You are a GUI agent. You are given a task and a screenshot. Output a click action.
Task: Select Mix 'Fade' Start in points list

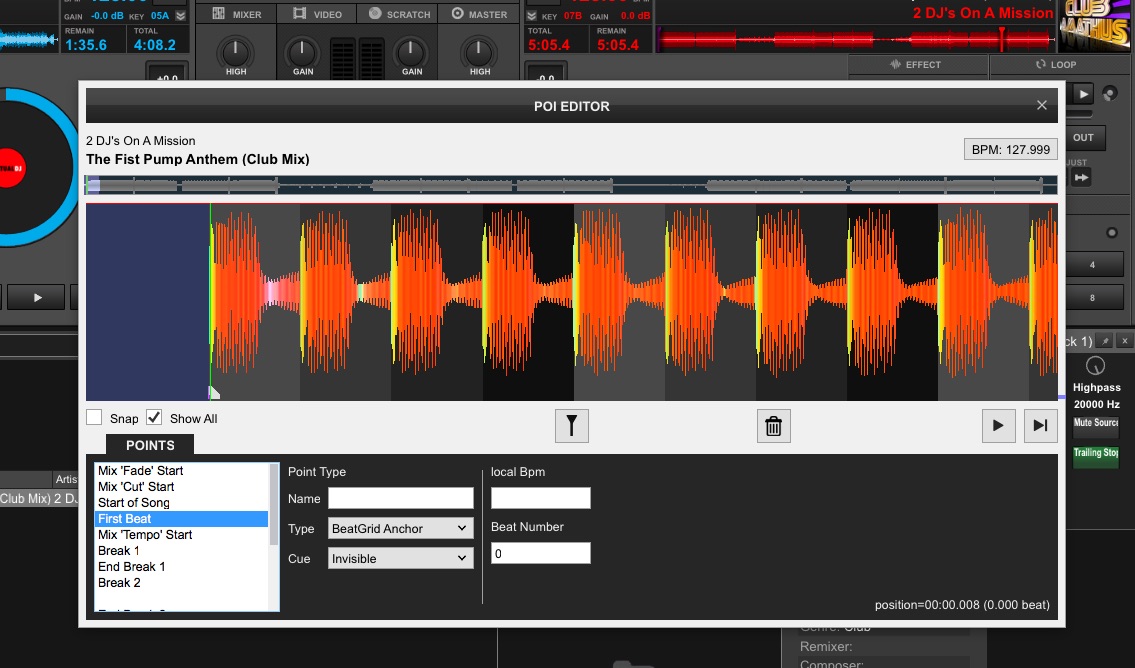click(182, 470)
